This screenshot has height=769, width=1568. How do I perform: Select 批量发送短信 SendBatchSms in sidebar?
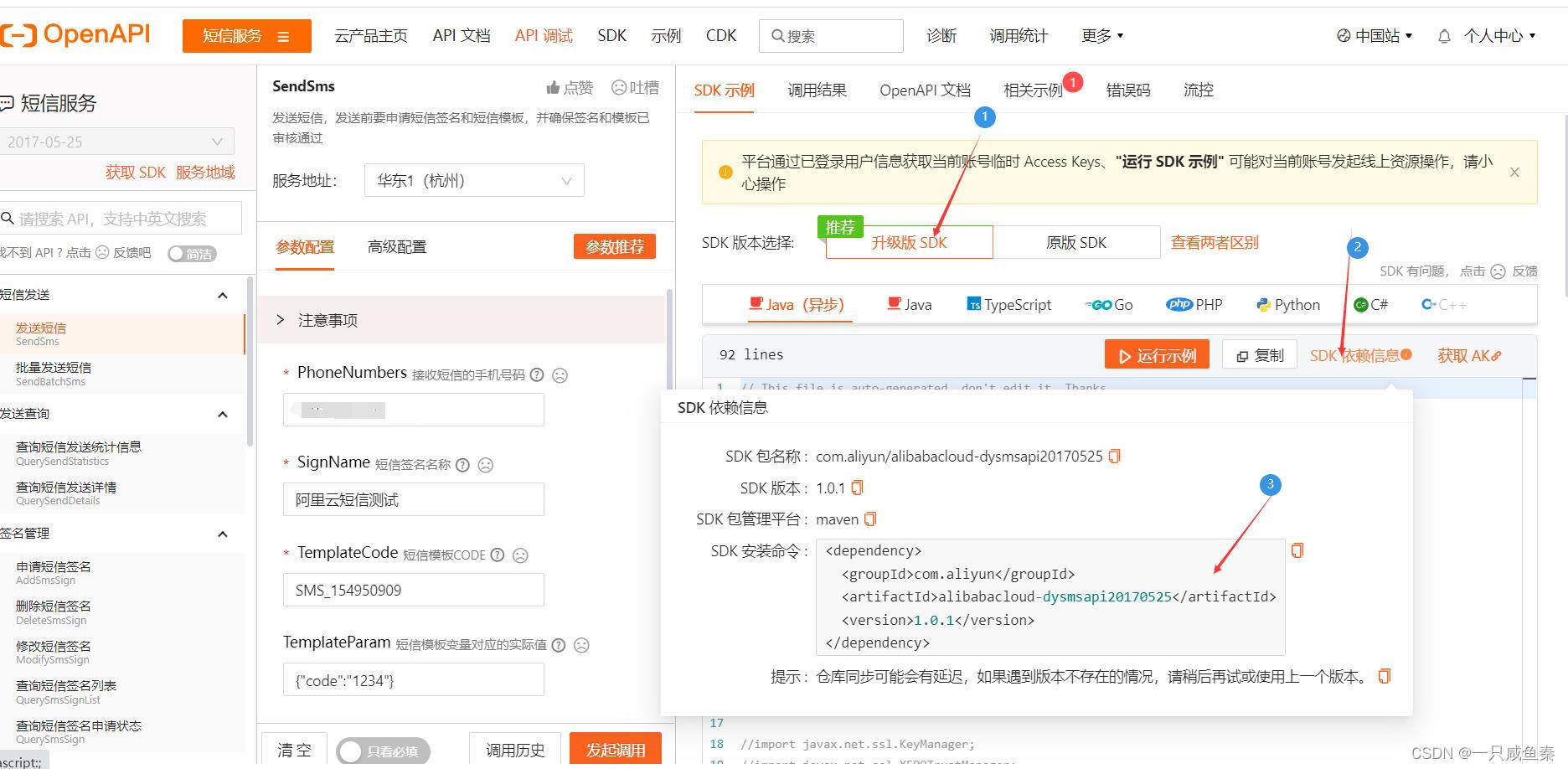[x=122, y=374]
